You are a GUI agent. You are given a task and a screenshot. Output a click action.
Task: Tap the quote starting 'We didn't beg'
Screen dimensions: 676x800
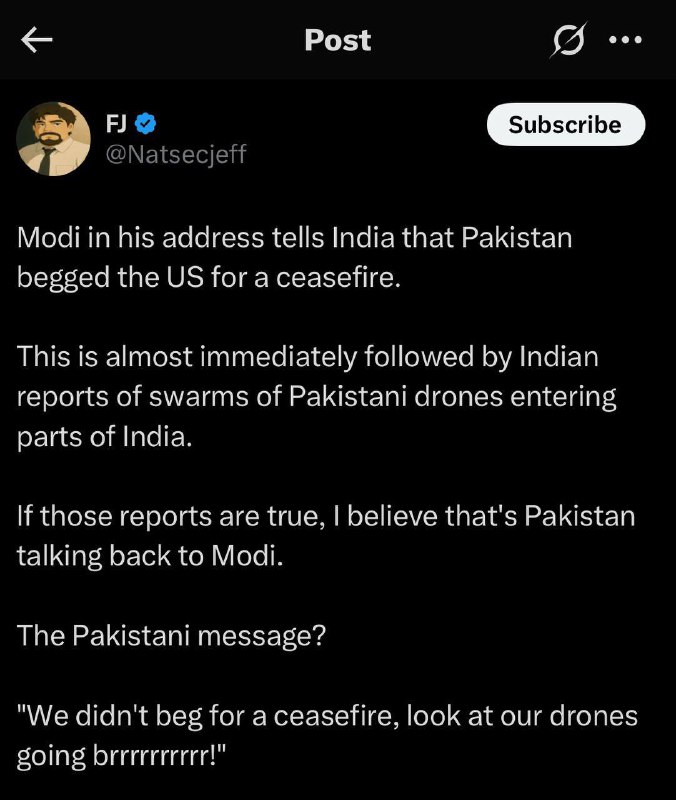pyautogui.click(x=327, y=735)
